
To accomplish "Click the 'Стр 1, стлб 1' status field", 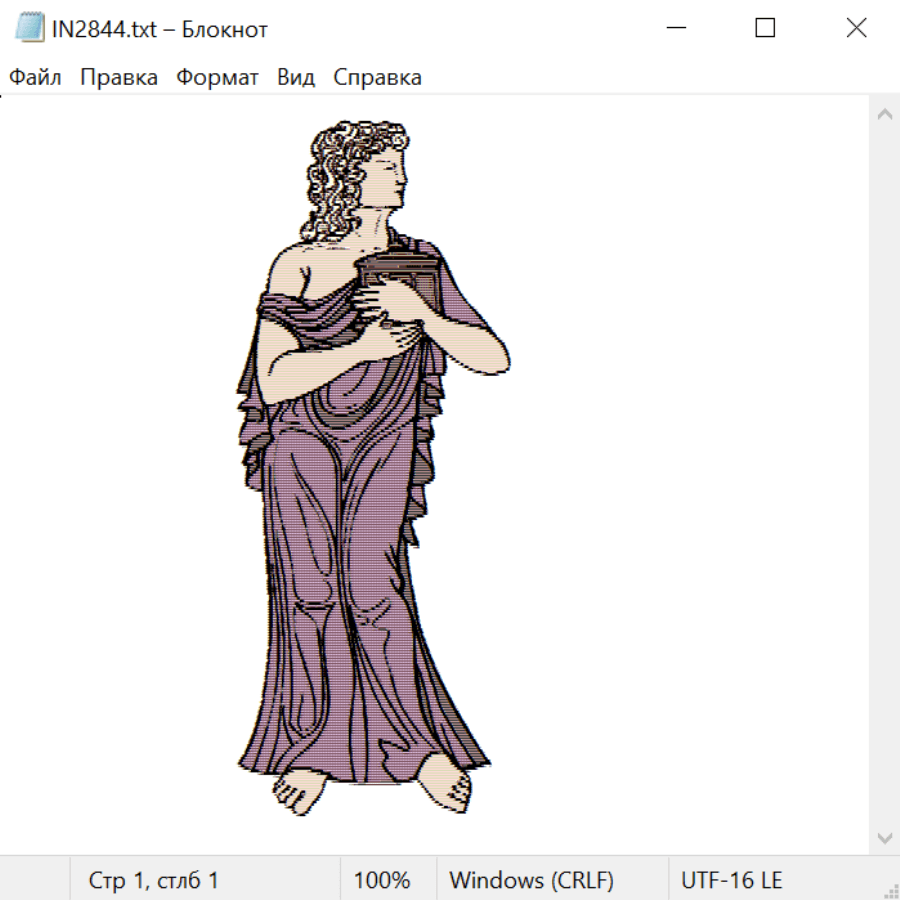I will [x=154, y=881].
